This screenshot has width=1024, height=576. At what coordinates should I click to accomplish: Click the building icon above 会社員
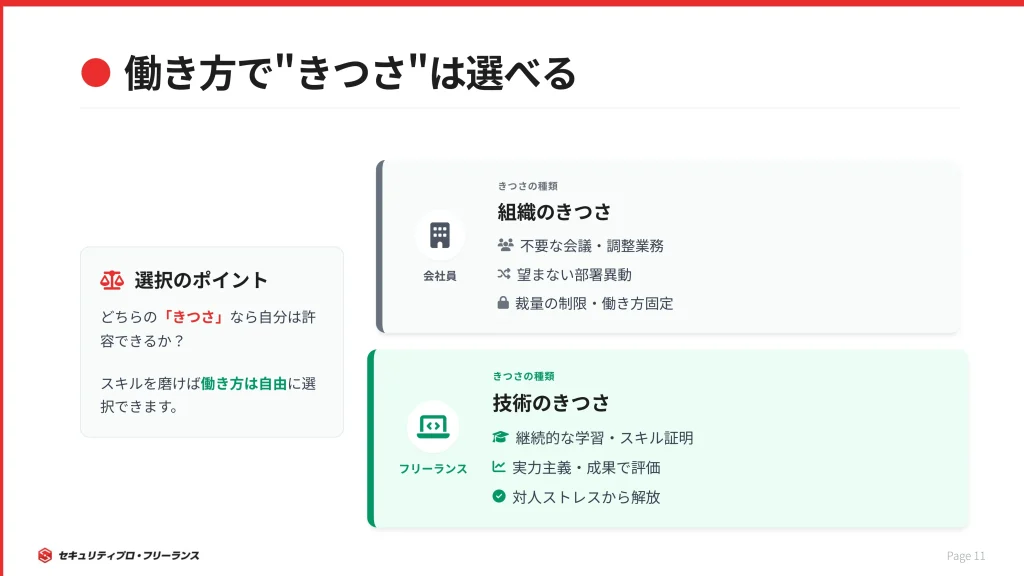coord(440,236)
